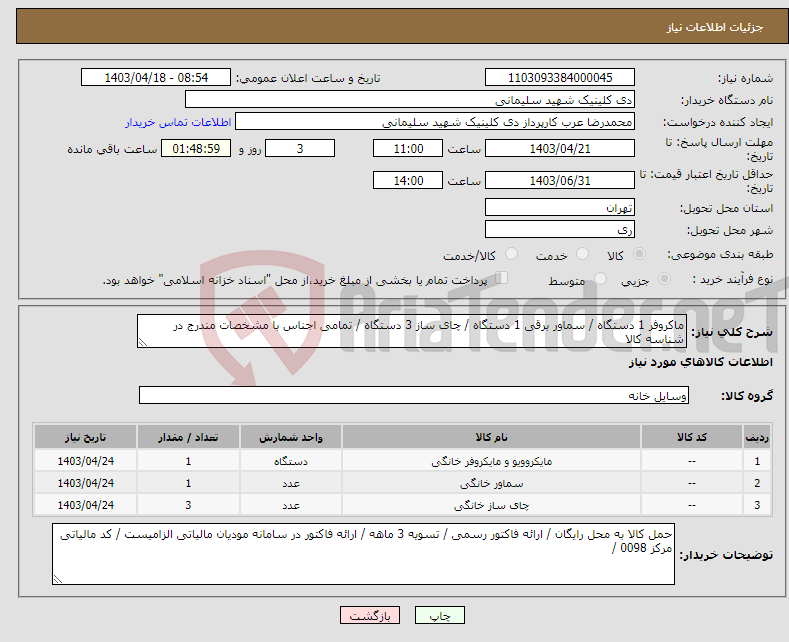
Task: Click the اطلاعات کالاهای مورد نیاز heading
Action: coord(700,362)
